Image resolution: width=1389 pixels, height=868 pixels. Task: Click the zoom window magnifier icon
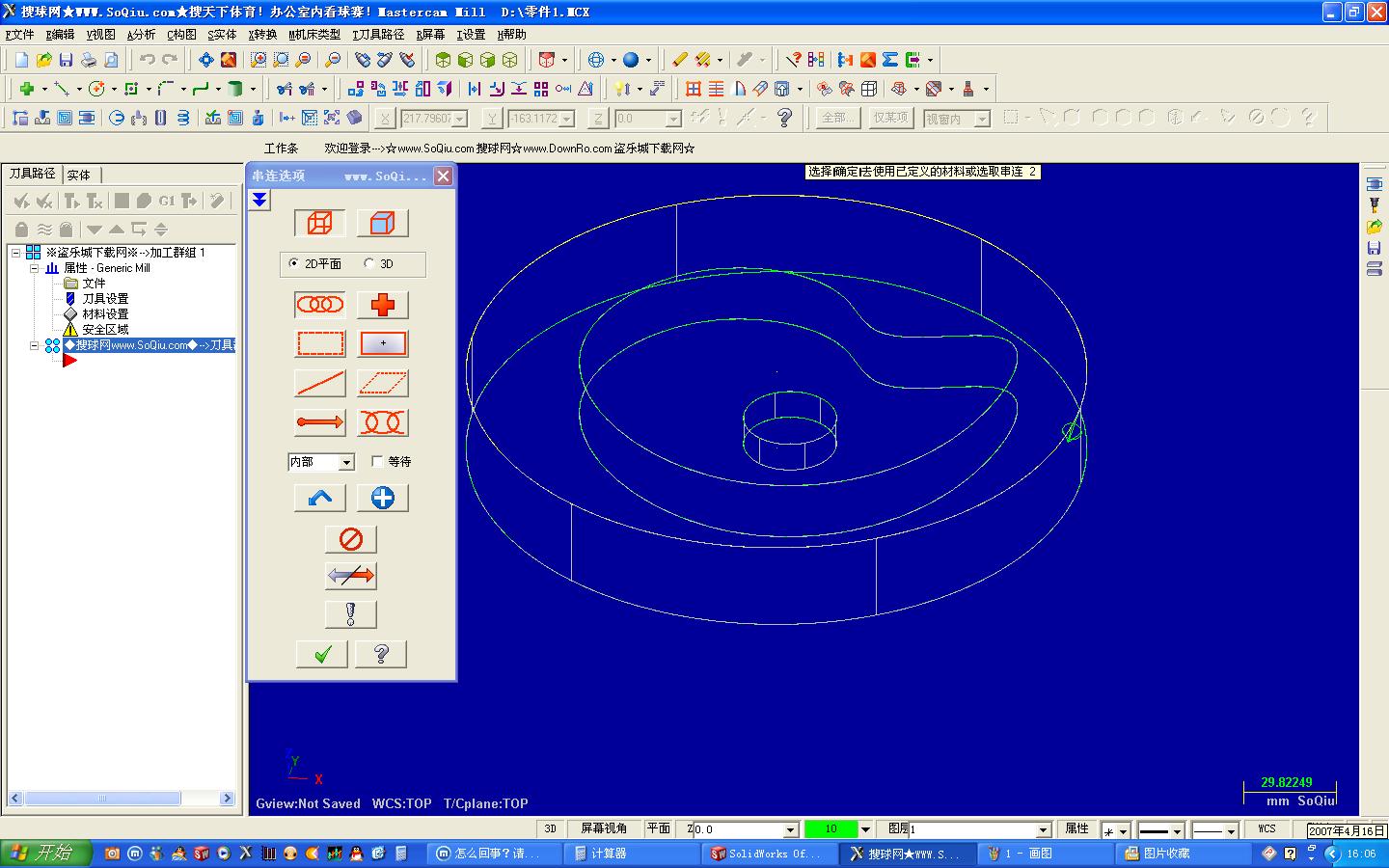point(259,60)
